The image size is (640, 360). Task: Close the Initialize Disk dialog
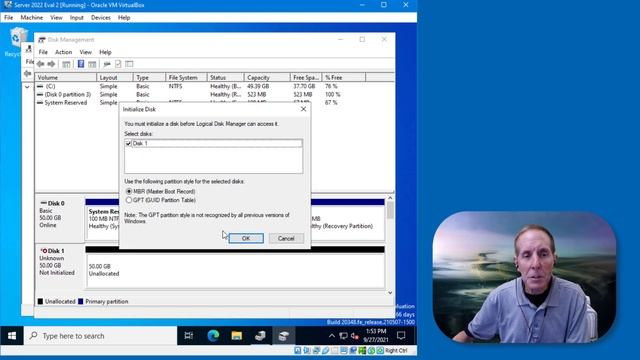303,109
